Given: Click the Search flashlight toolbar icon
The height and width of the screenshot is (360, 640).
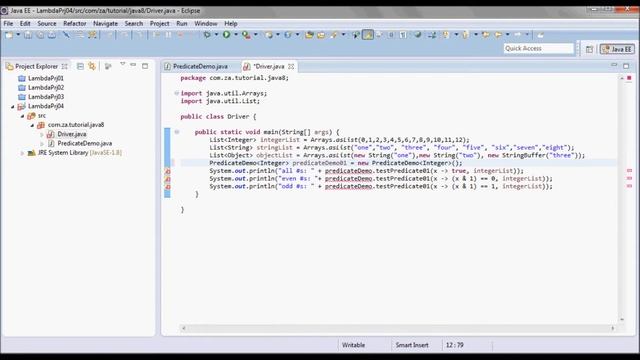Looking at the screenshot, I should point(334,35).
